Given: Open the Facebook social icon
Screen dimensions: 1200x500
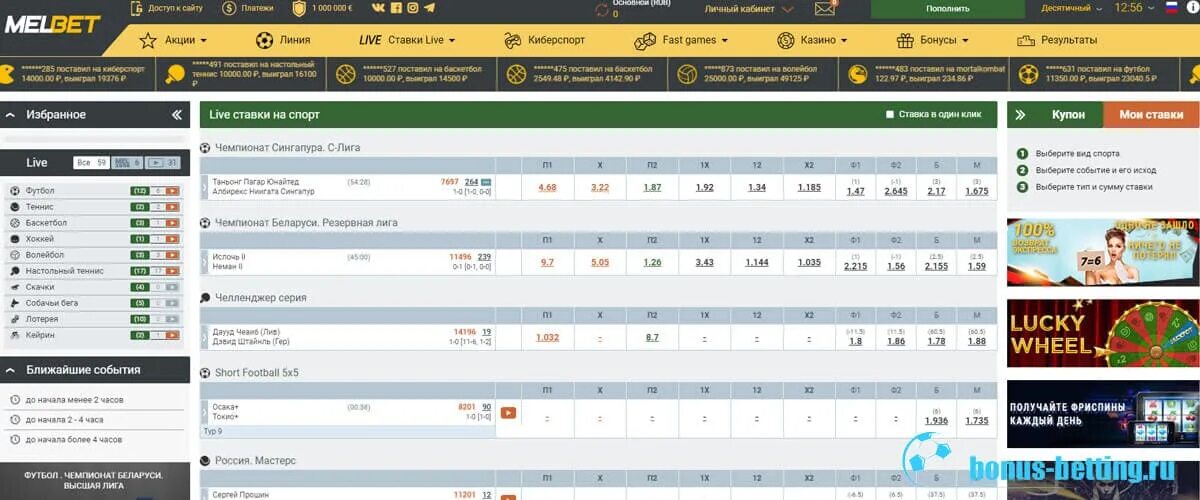Looking at the screenshot, I should (x=396, y=8).
